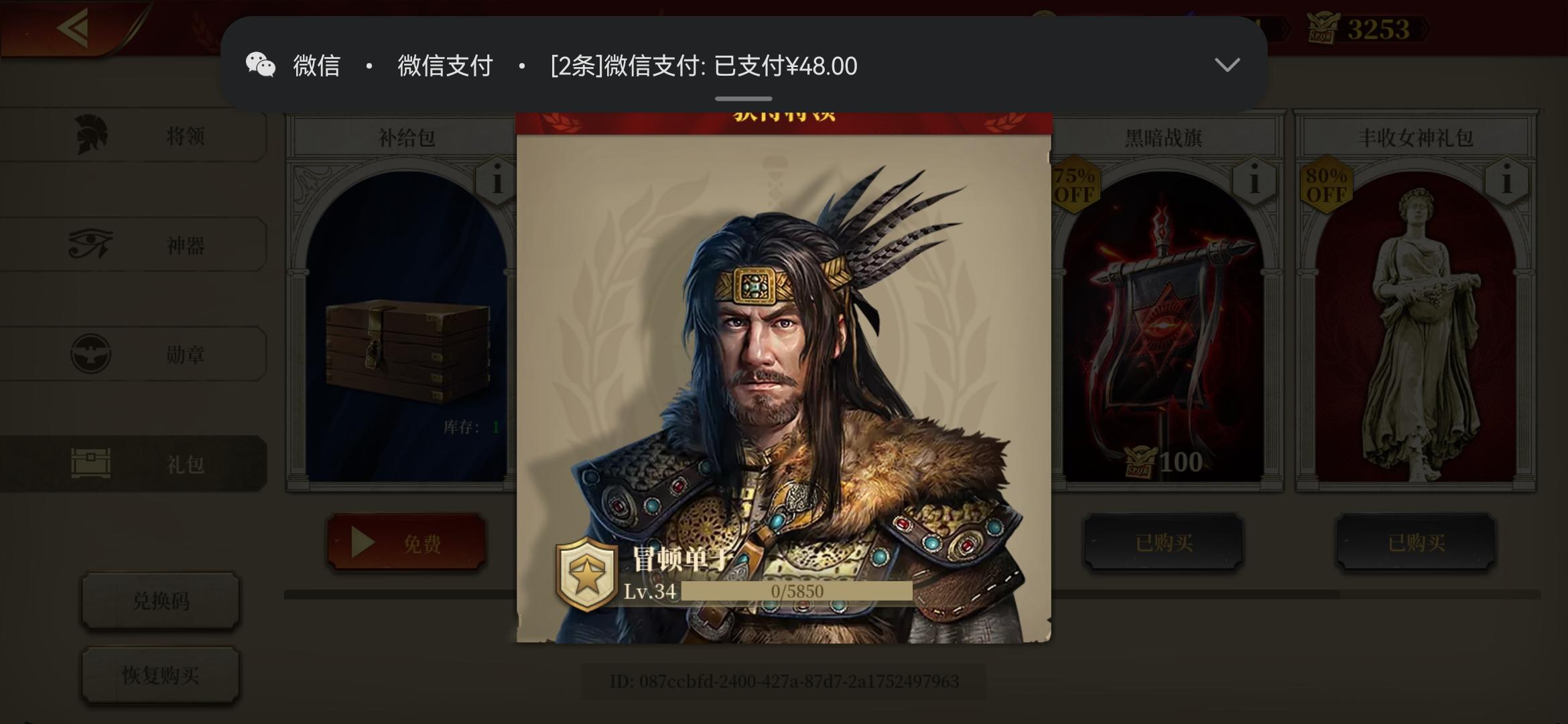Tap the back arrow icon
Viewport: 1568px width, 724px height.
[x=72, y=28]
